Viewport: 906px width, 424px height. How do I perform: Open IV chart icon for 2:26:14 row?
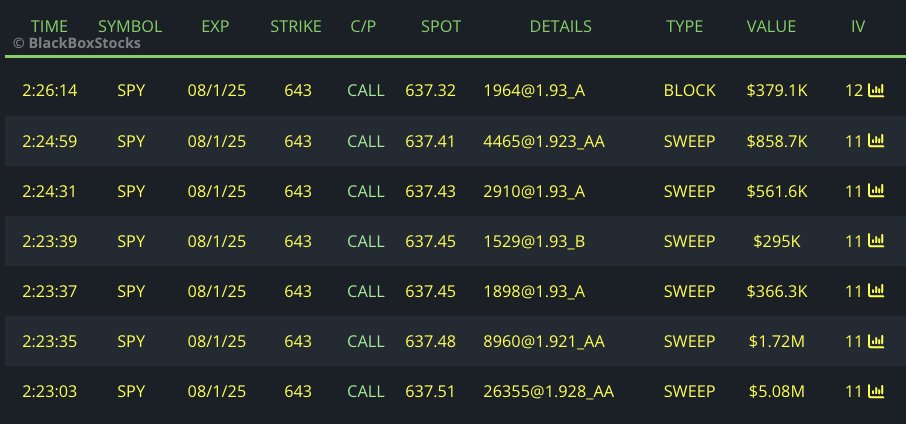click(876, 91)
